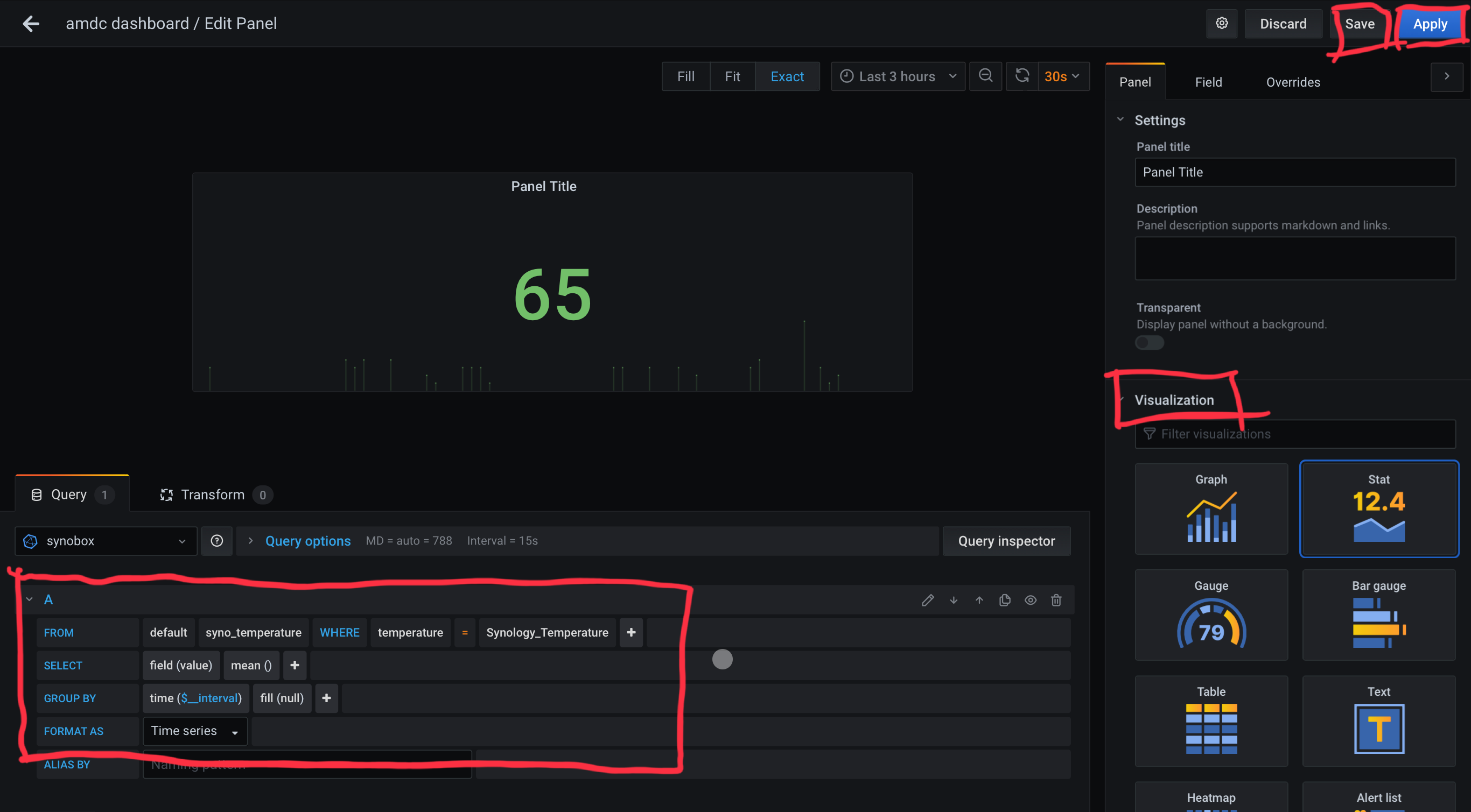Viewport: 1471px width, 812px height.
Task: Select the Stat visualization
Action: pos(1379,509)
